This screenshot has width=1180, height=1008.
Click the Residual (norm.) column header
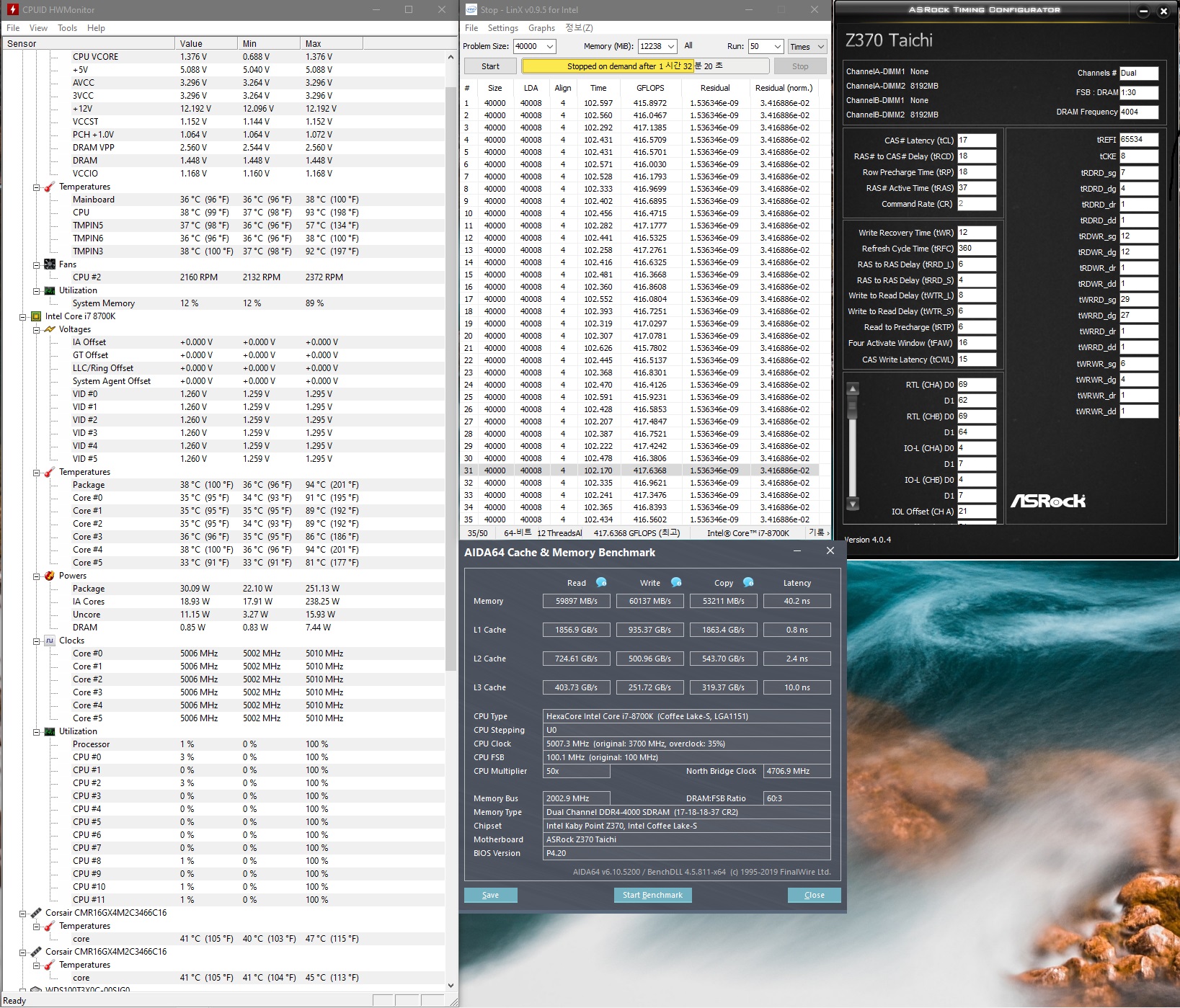(784, 88)
